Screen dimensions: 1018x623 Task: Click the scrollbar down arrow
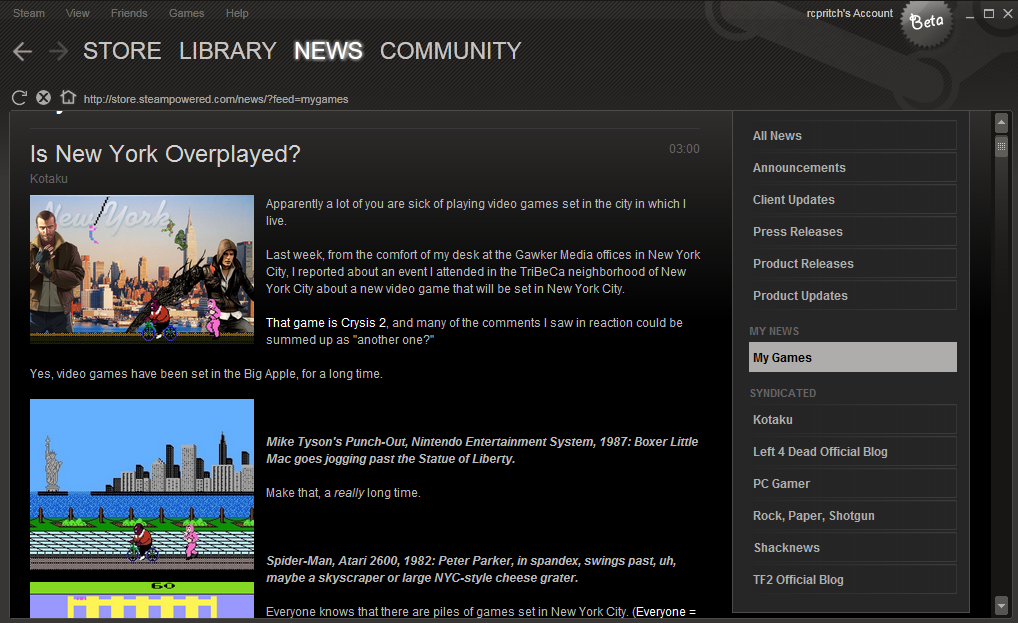point(1001,606)
